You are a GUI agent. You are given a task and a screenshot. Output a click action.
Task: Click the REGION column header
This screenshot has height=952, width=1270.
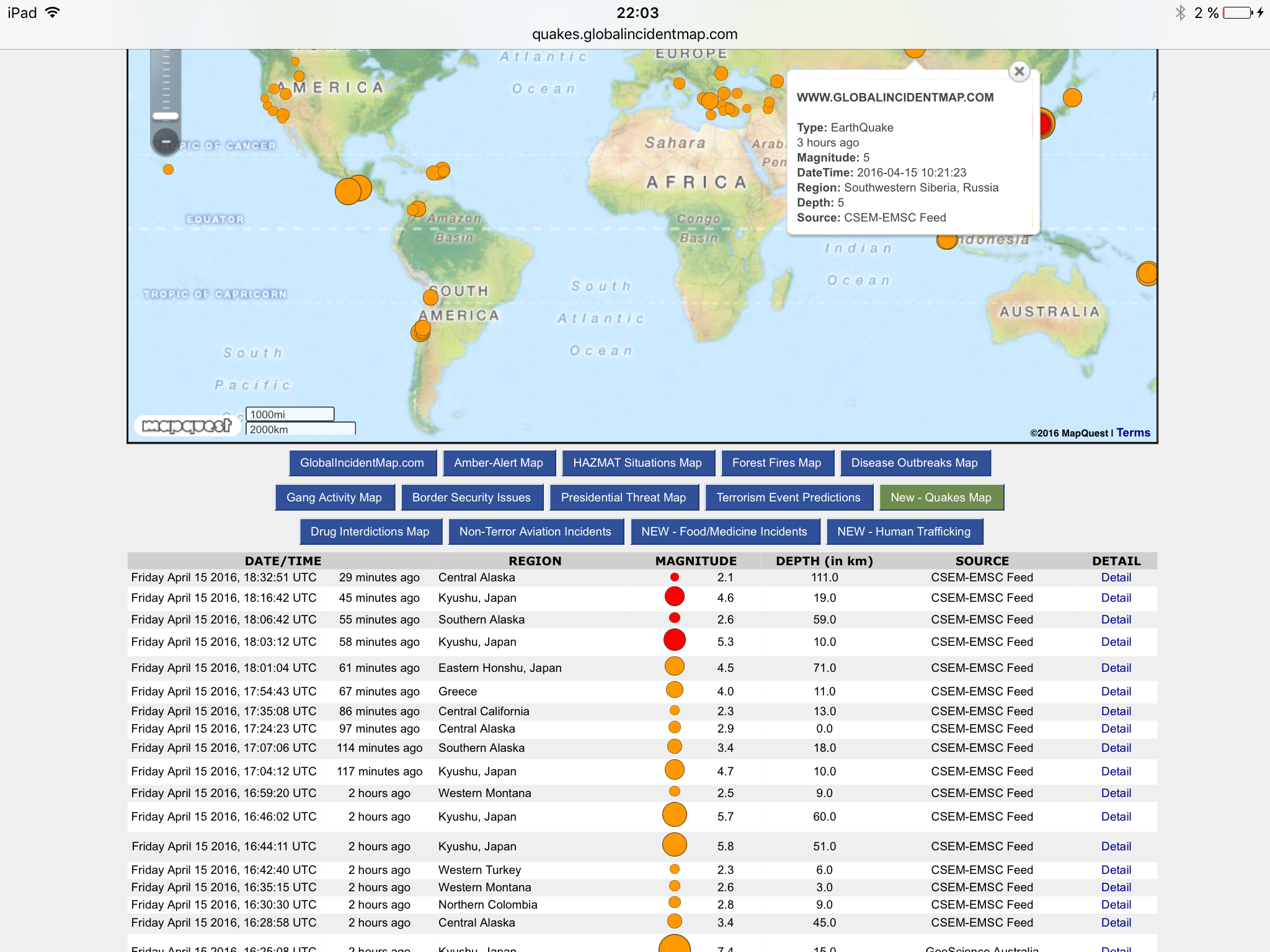coord(535,561)
